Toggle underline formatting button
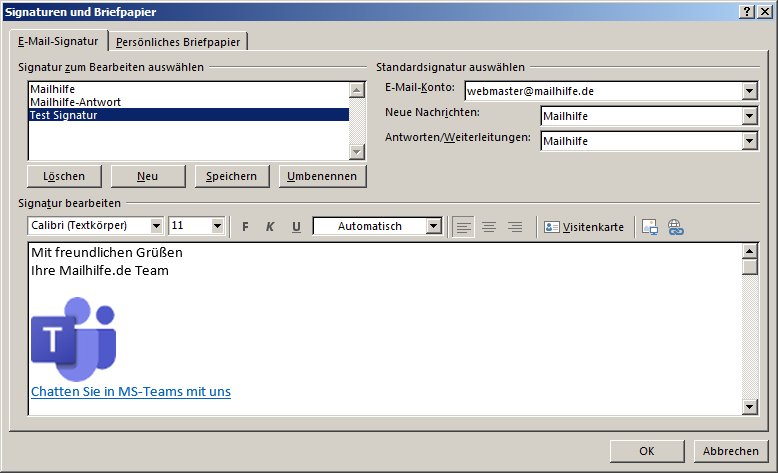Screen dimensions: 778x473 click(x=296, y=227)
